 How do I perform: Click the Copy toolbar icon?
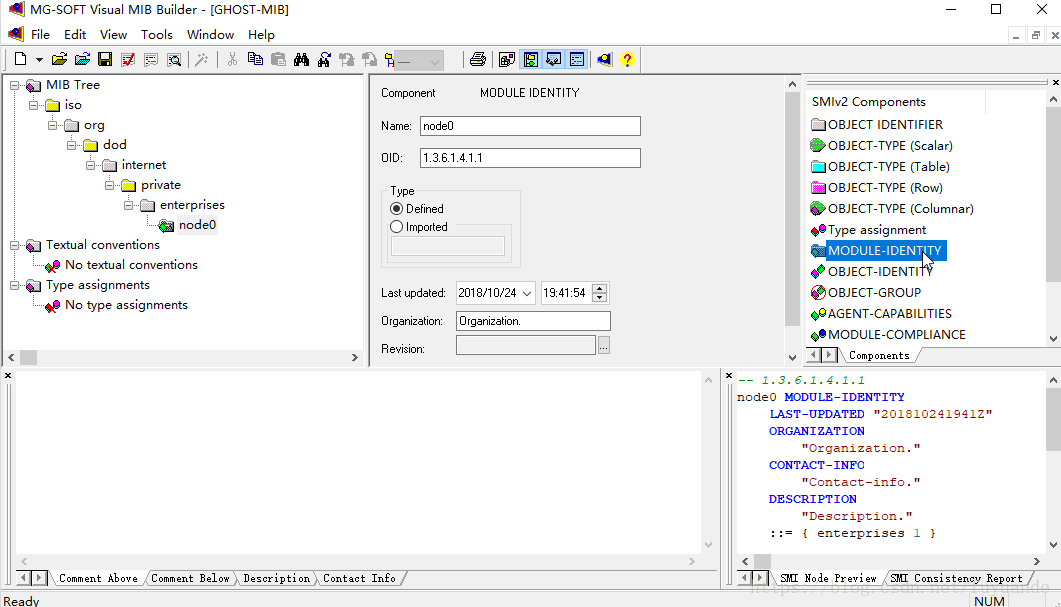[255, 60]
